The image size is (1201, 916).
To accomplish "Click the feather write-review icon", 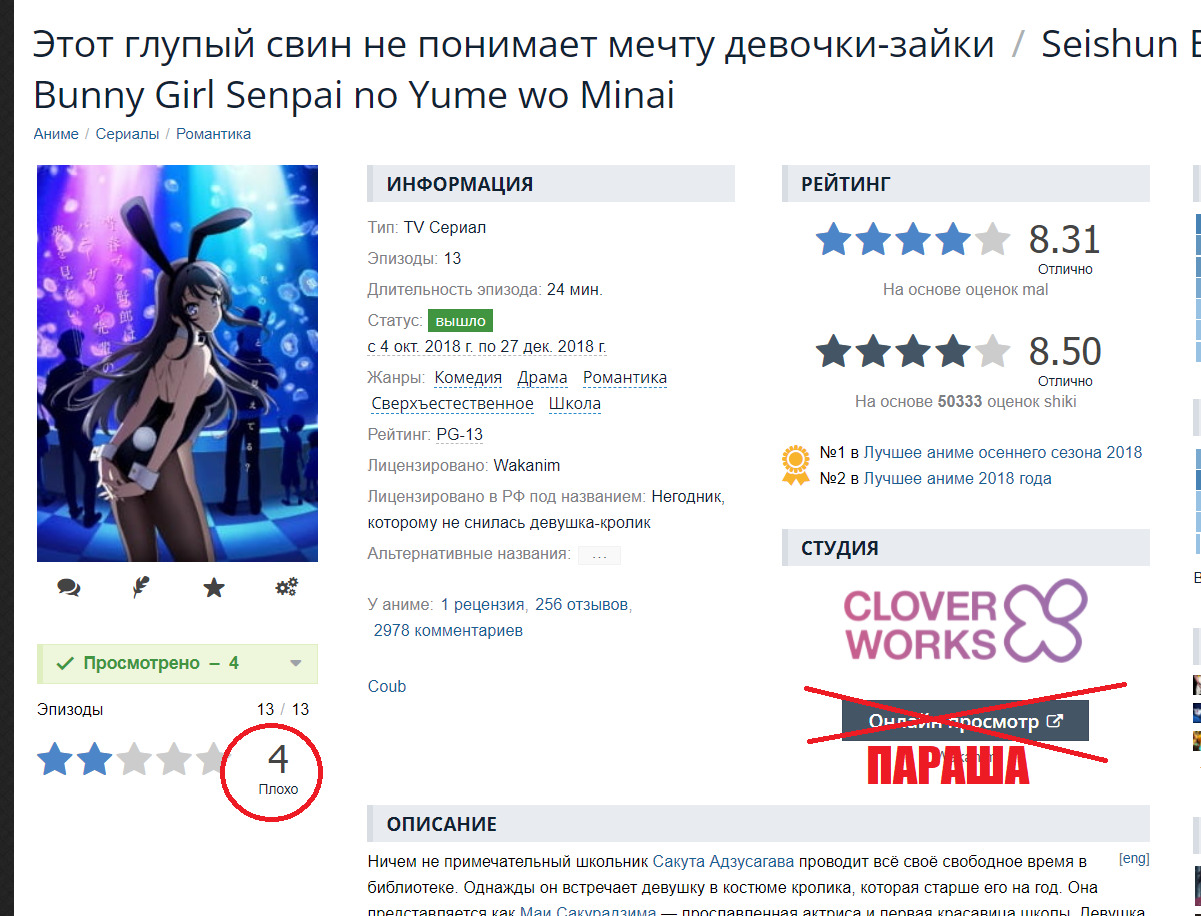I will point(141,588).
